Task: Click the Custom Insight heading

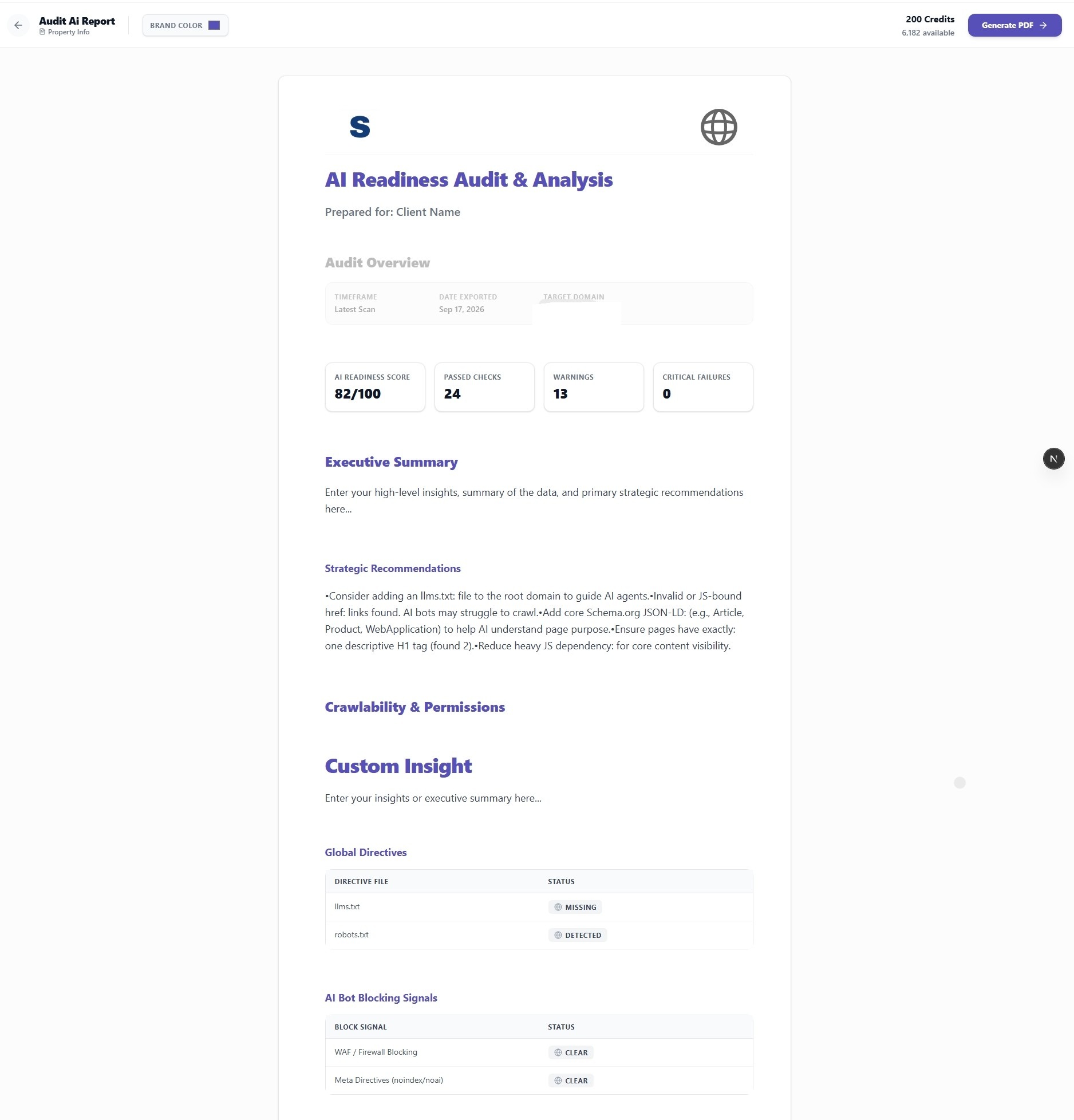Action: pyautogui.click(x=398, y=766)
